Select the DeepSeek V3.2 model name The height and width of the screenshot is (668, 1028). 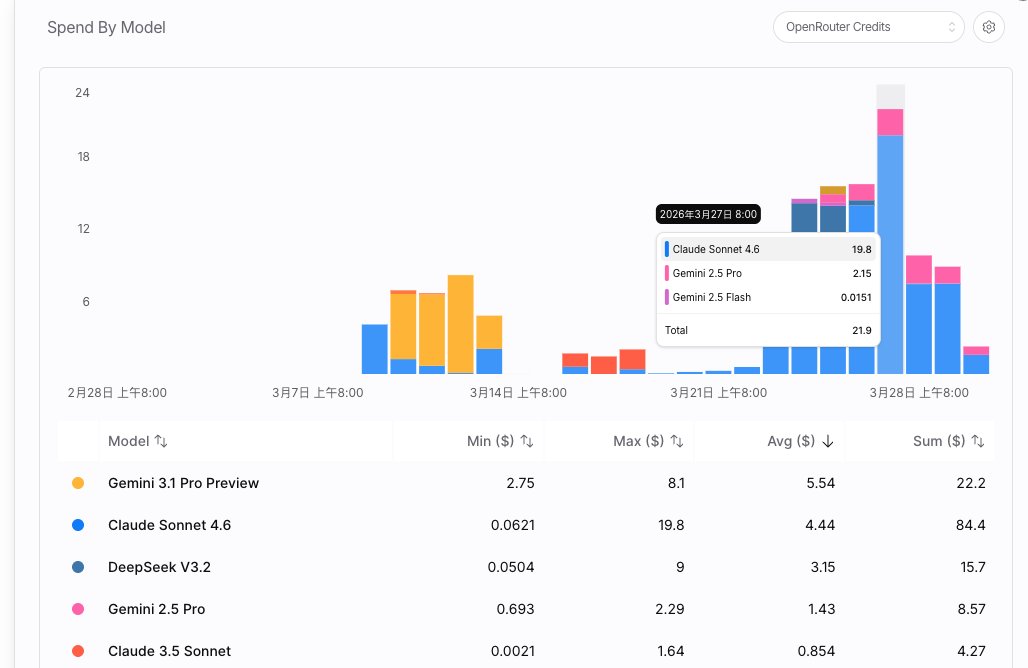[x=159, y=567]
